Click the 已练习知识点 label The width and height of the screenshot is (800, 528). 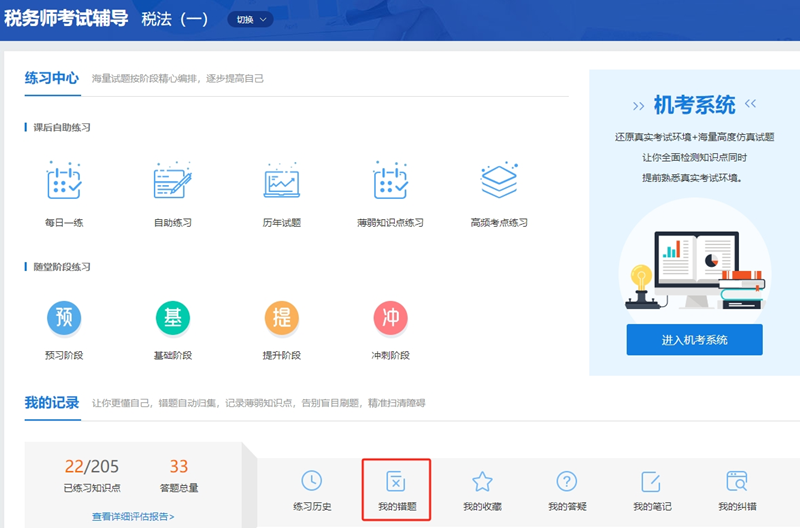(92, 488)
